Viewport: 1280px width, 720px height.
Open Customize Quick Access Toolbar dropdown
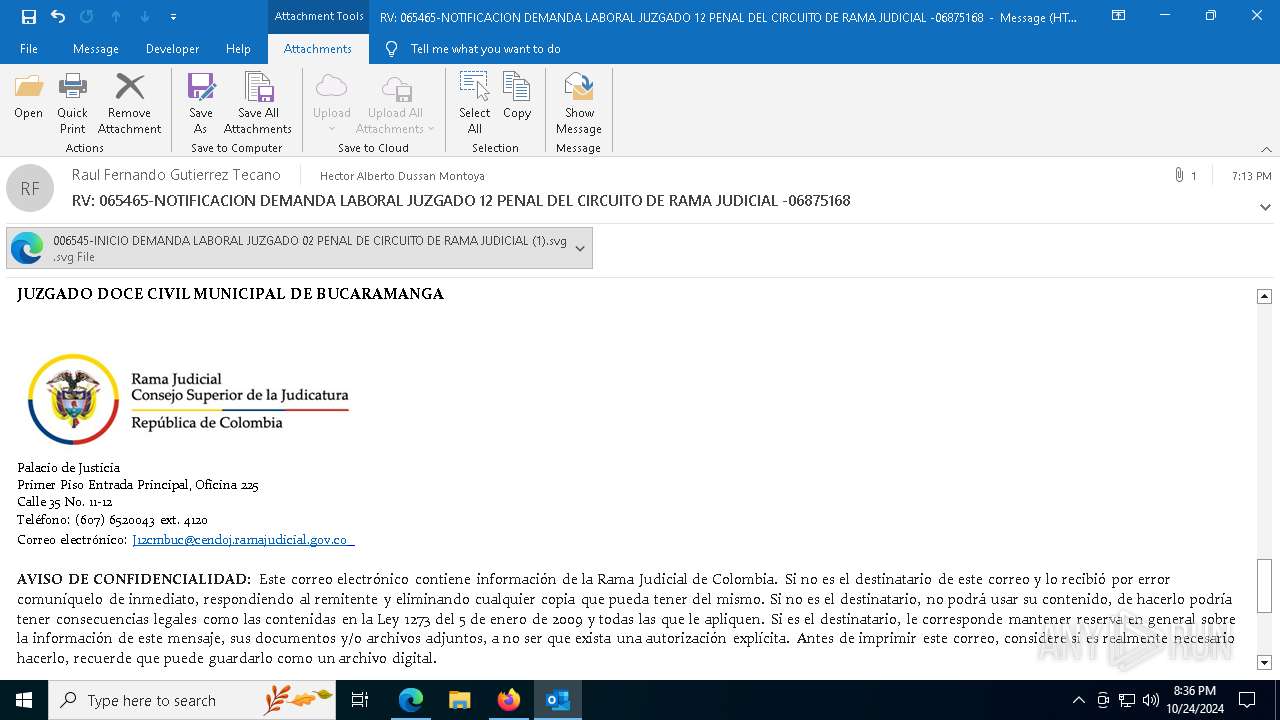point(174,17)
